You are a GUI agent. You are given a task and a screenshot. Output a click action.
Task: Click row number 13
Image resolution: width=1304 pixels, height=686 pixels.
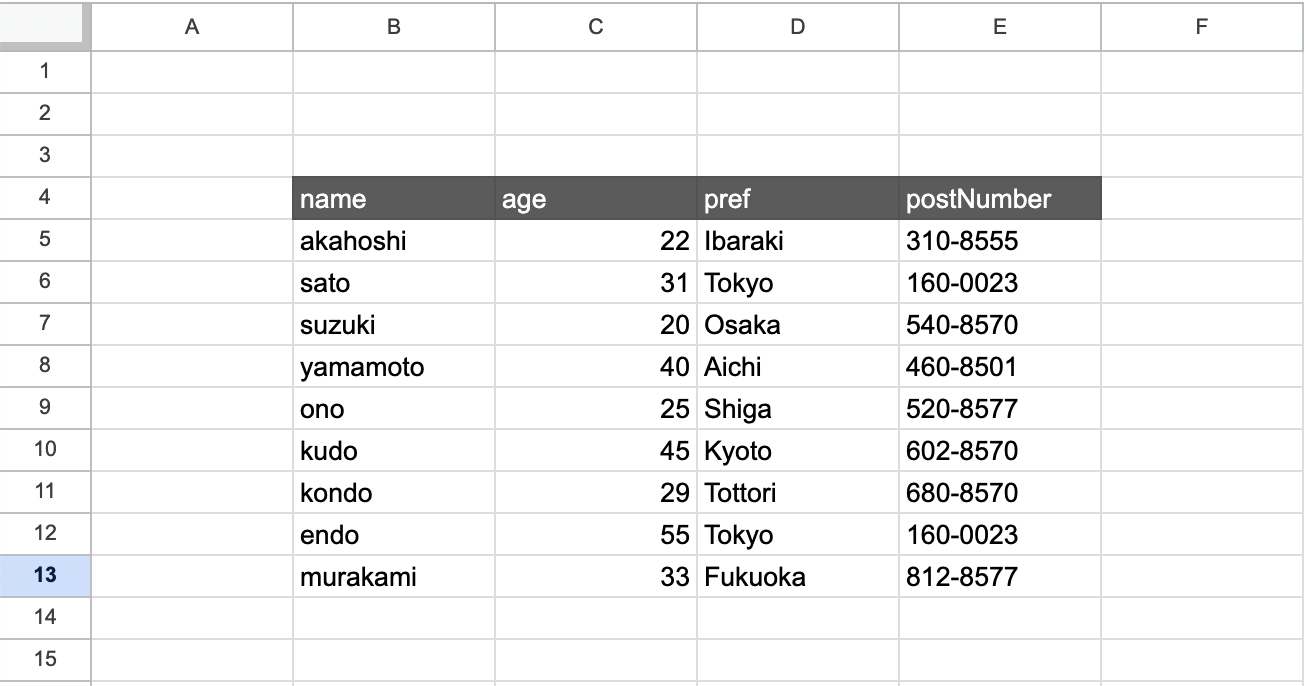point(45,576)
